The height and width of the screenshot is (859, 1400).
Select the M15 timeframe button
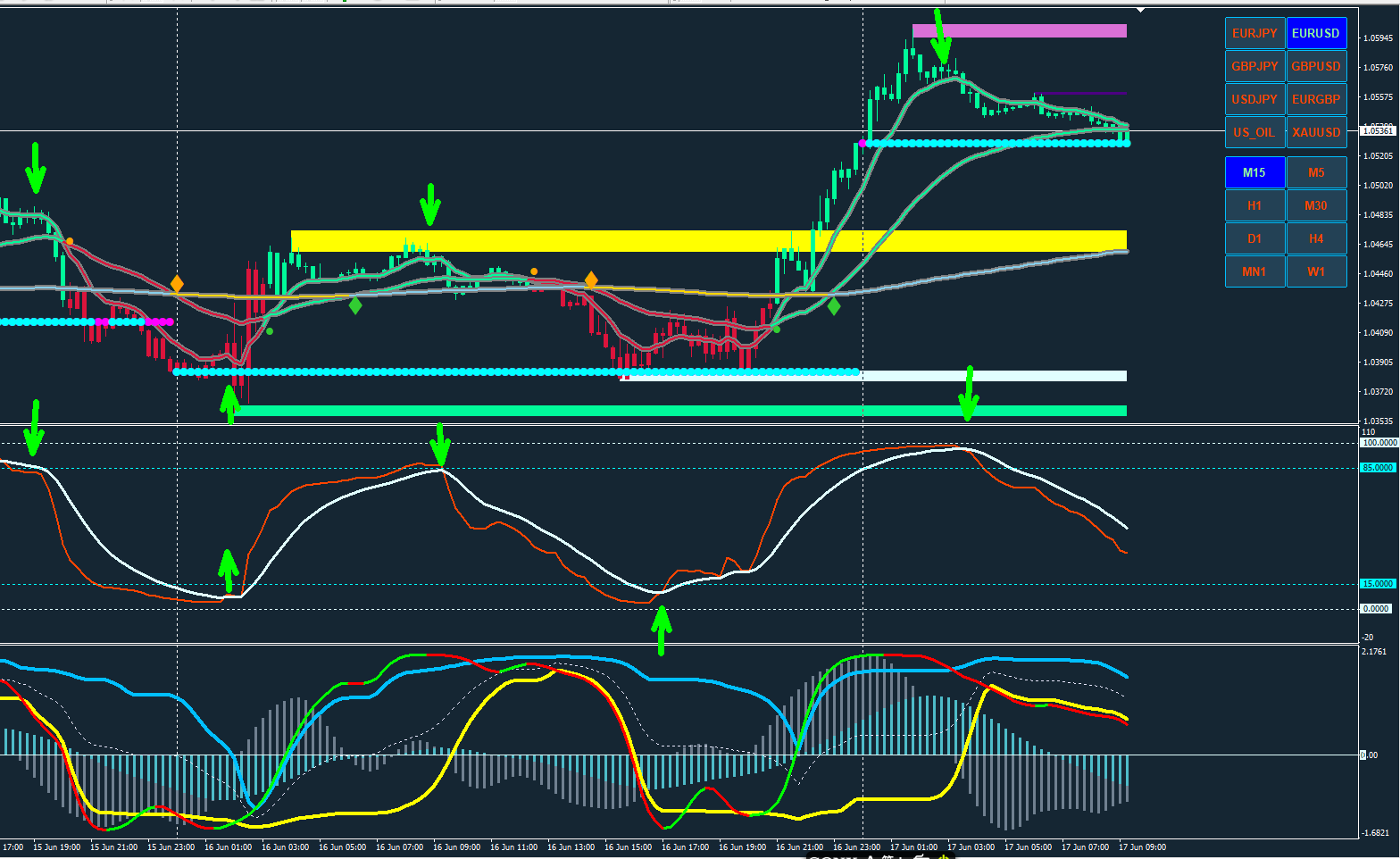(1254, 172)
